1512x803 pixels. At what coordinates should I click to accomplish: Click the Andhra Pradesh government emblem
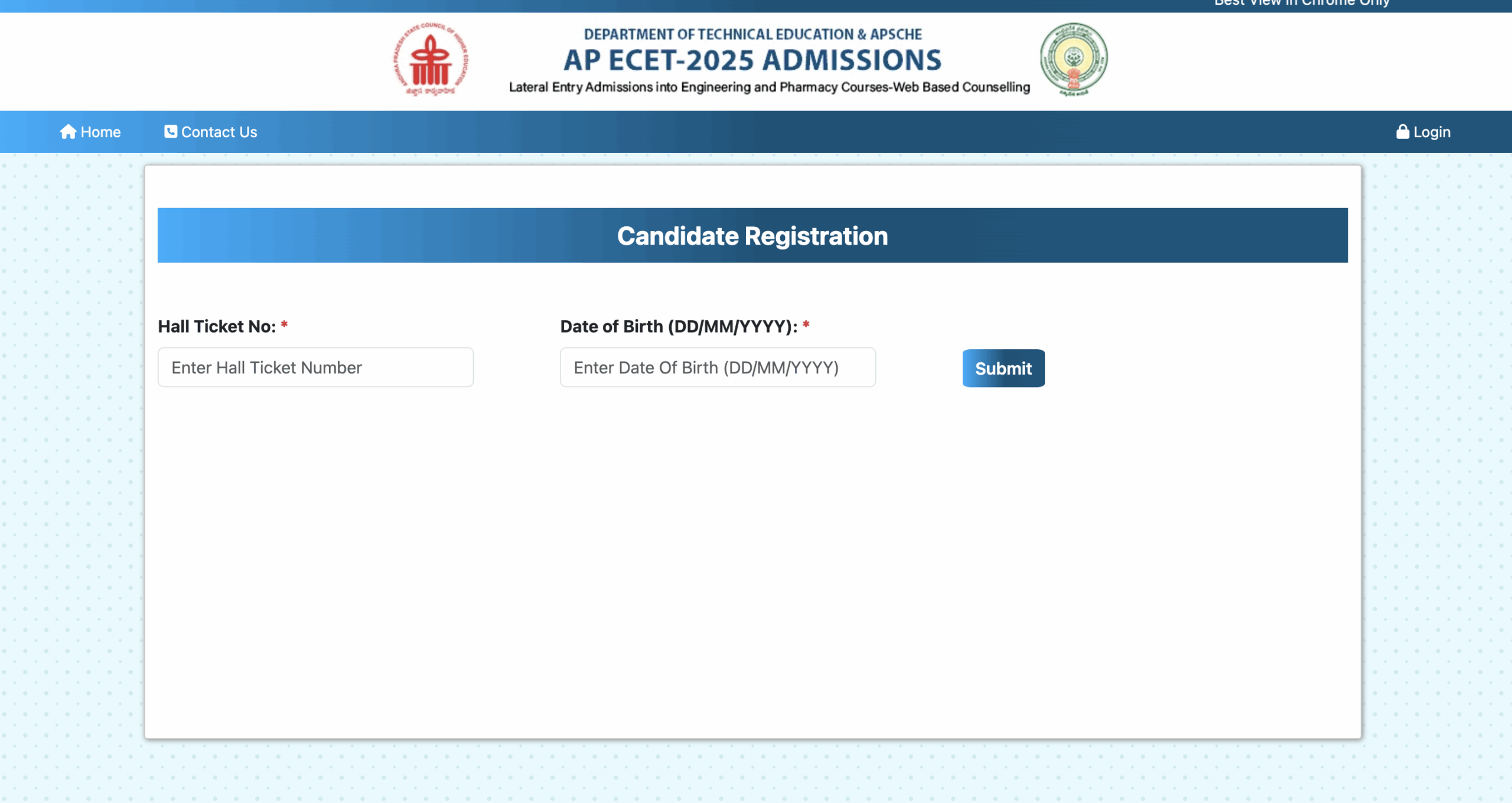click(x=1073, y=60)
